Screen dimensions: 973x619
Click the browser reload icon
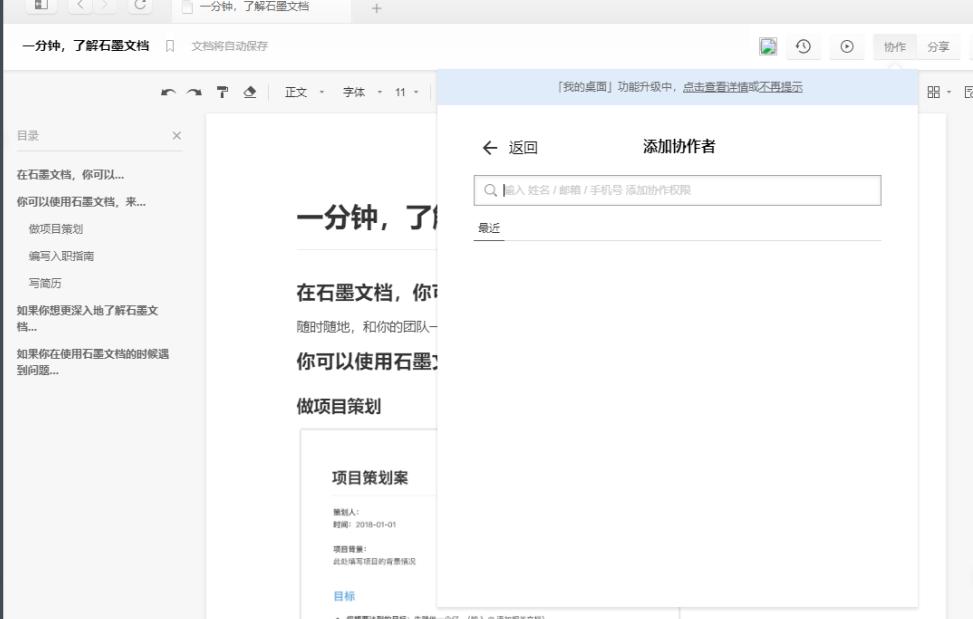pos(140,6)
